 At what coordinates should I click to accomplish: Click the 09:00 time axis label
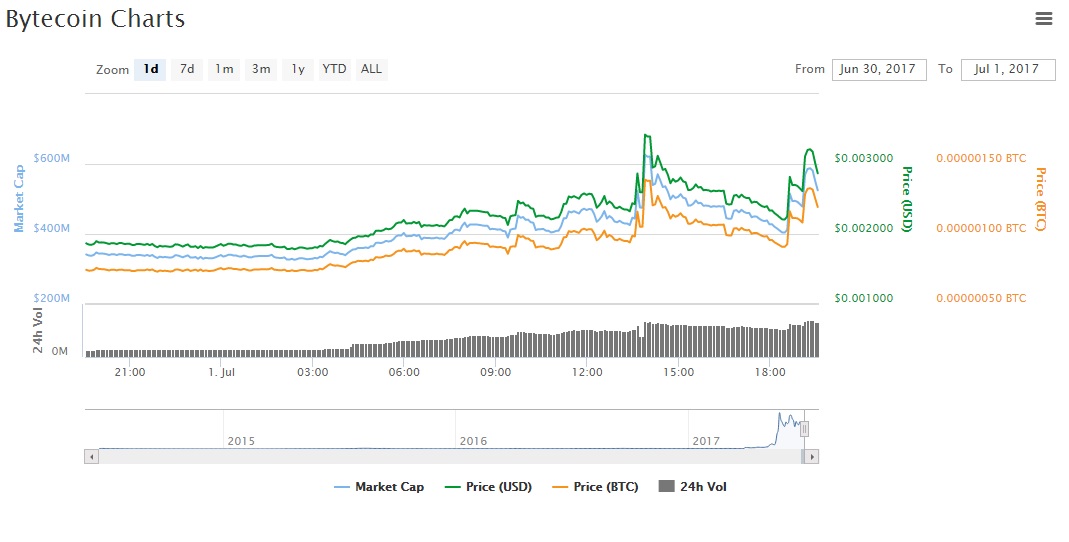point(496,372)
